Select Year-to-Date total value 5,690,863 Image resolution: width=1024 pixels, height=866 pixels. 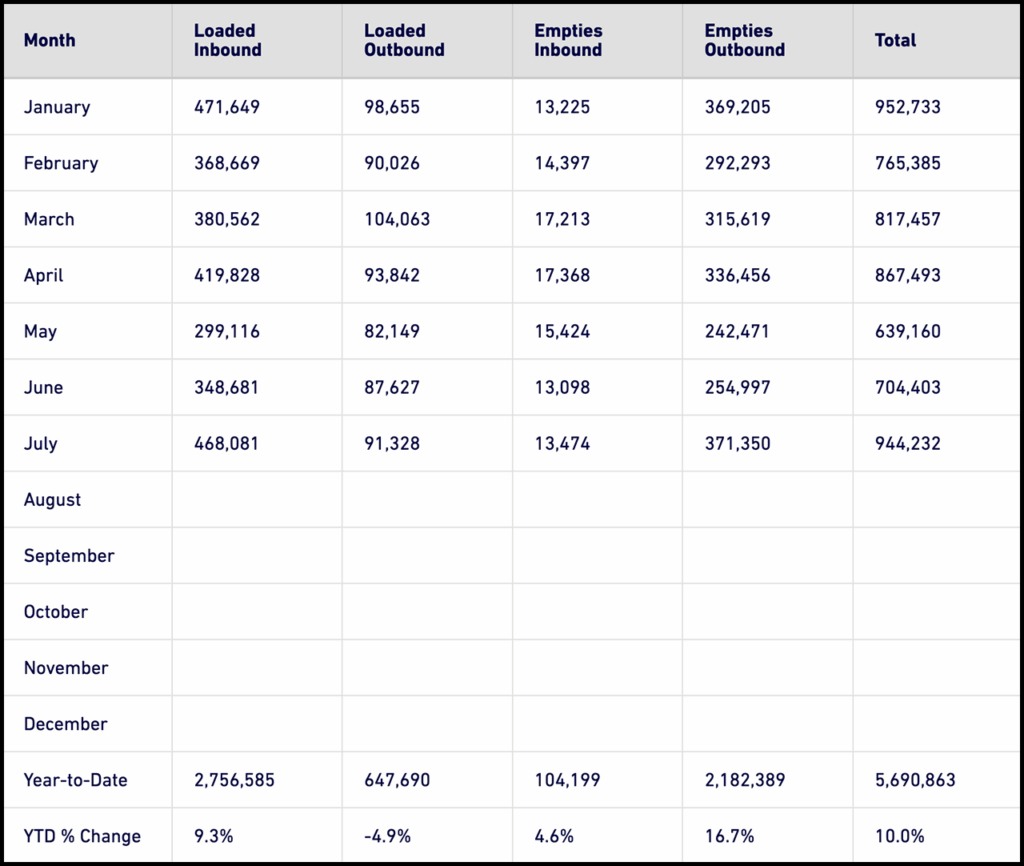[x=914, y=779]
